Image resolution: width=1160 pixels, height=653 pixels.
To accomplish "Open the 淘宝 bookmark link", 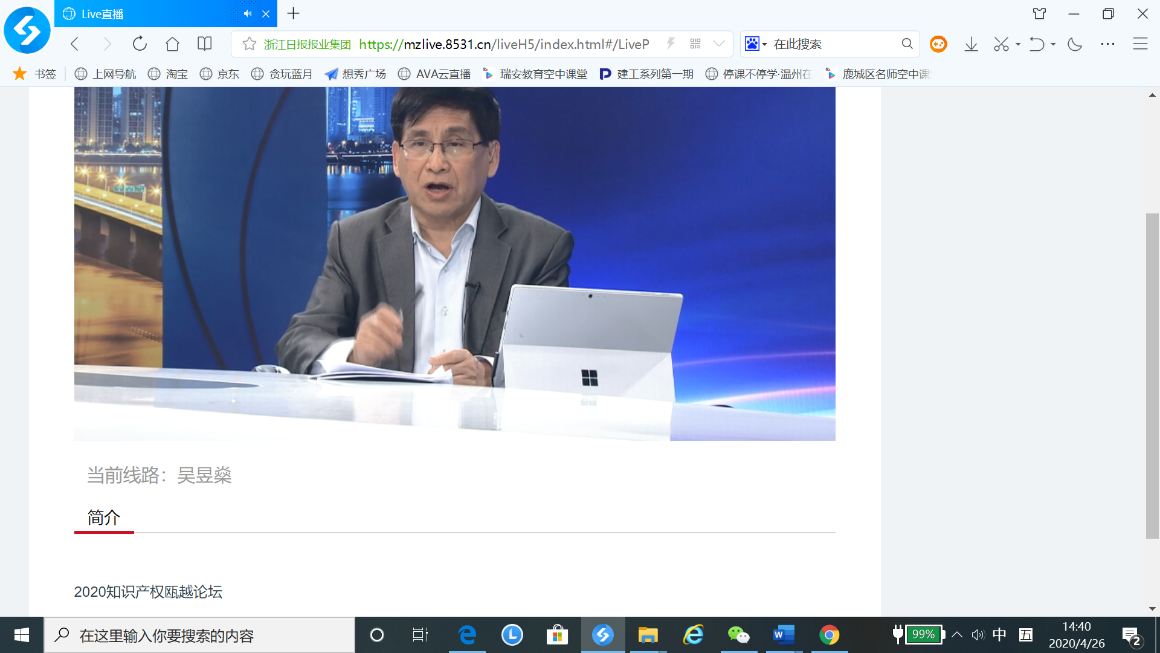I will pos(168,74).
